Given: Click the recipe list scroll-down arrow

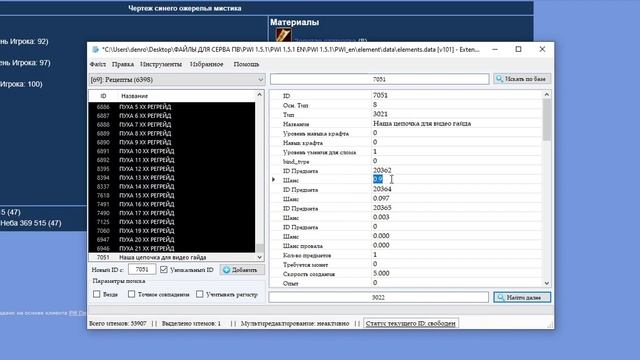Looking at the screenshot, I should pos(260,257).
